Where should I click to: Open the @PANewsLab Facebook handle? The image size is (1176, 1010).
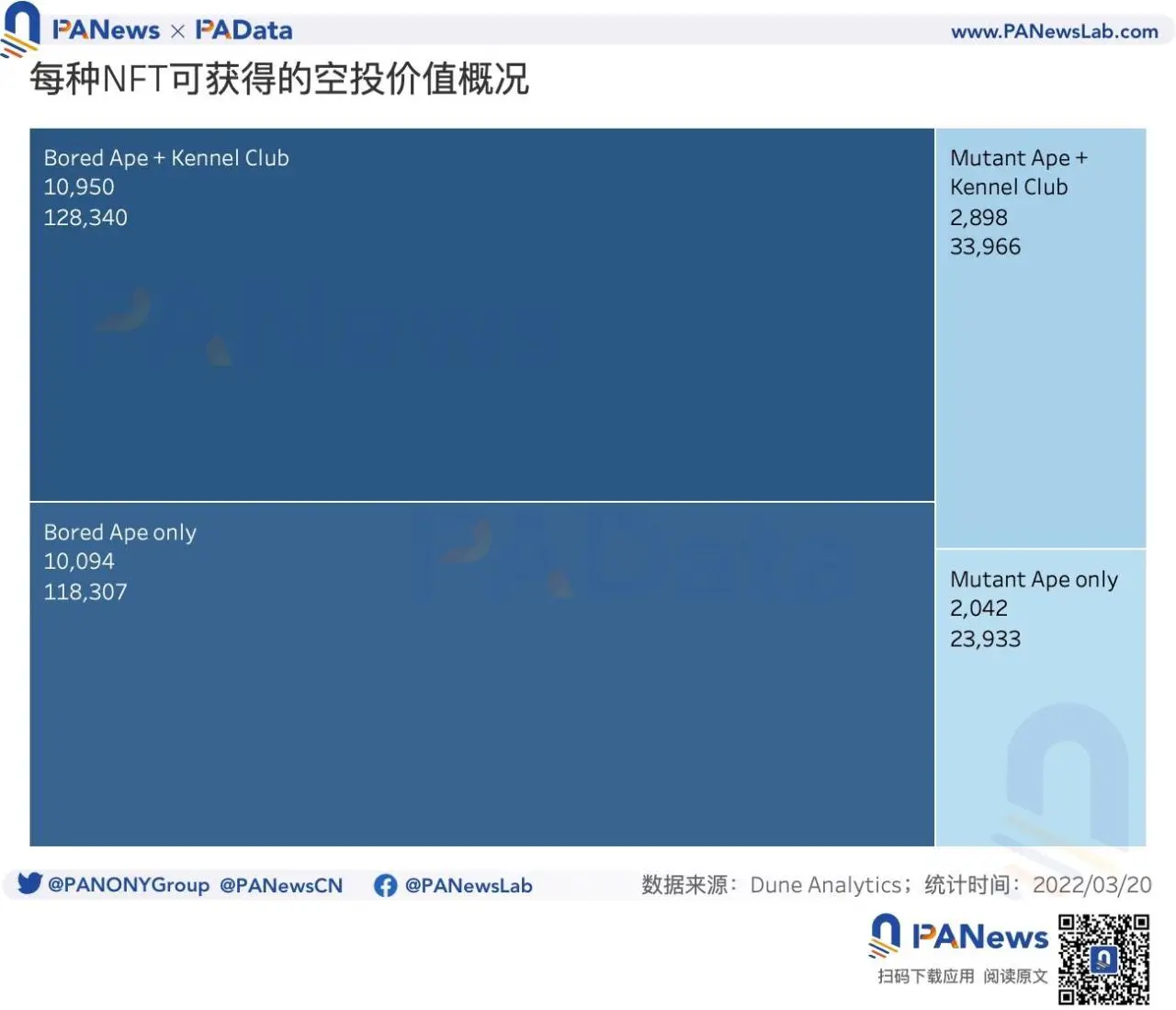point(468,885)
